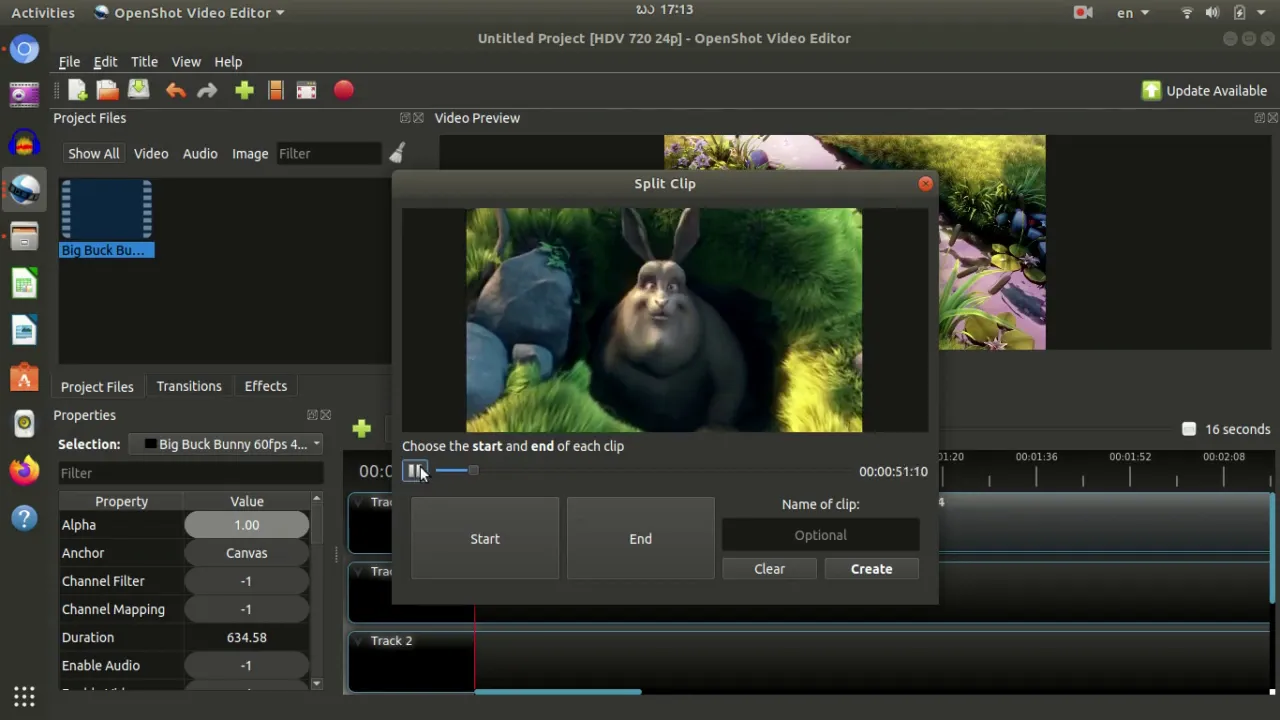Click the Choose Profile film icon
The width and height of the screenshot is (1280, 720).
click(x=276, y=91)
